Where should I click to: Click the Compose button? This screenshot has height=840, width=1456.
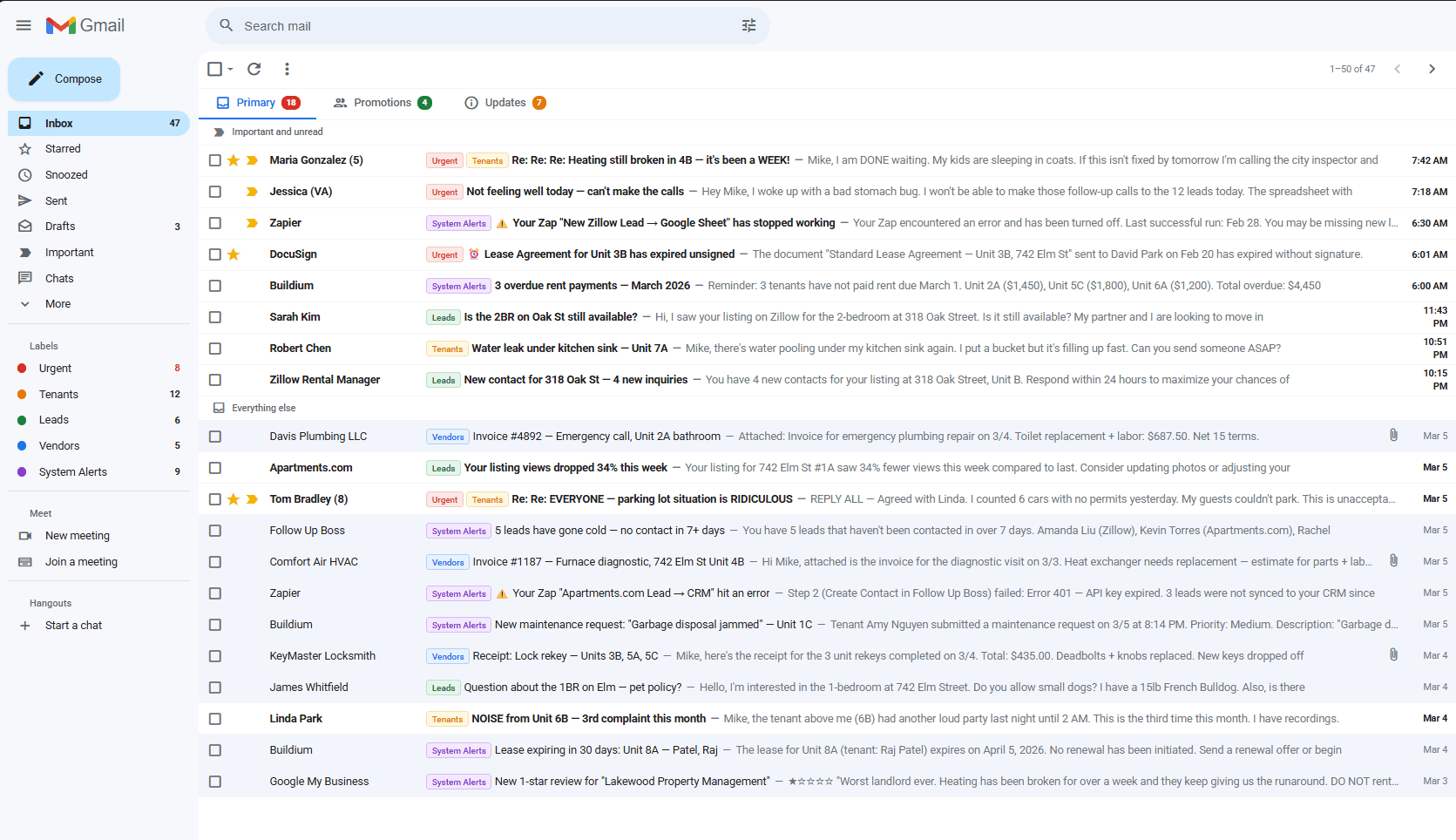64,78
